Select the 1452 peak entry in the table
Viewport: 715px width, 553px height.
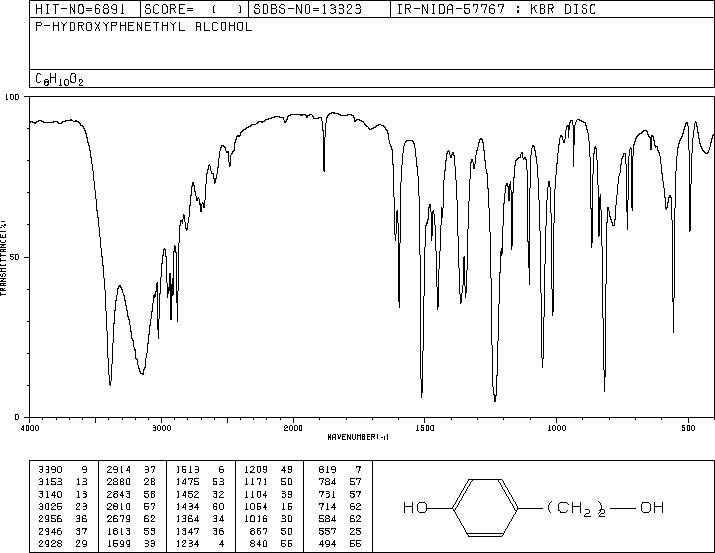pyautogui.click(x=200, y=494)
